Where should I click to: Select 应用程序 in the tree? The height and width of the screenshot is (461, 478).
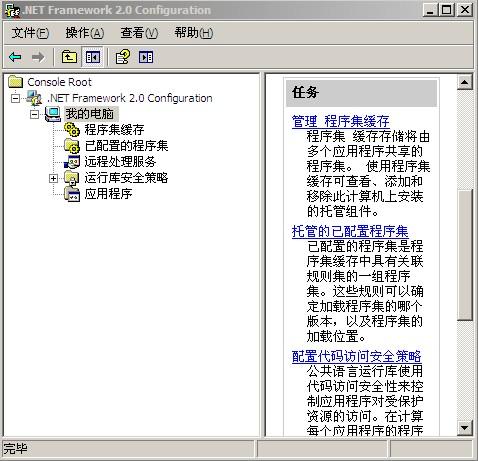click(x=108, y=194)
